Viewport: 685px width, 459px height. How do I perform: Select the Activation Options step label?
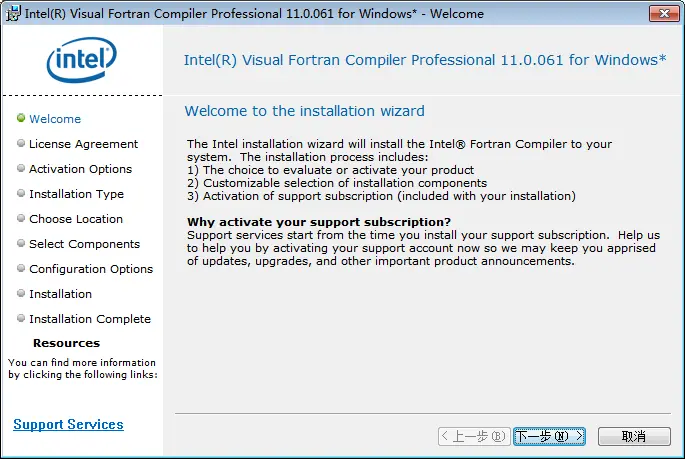pyautogui.click(x=80, y=169)
